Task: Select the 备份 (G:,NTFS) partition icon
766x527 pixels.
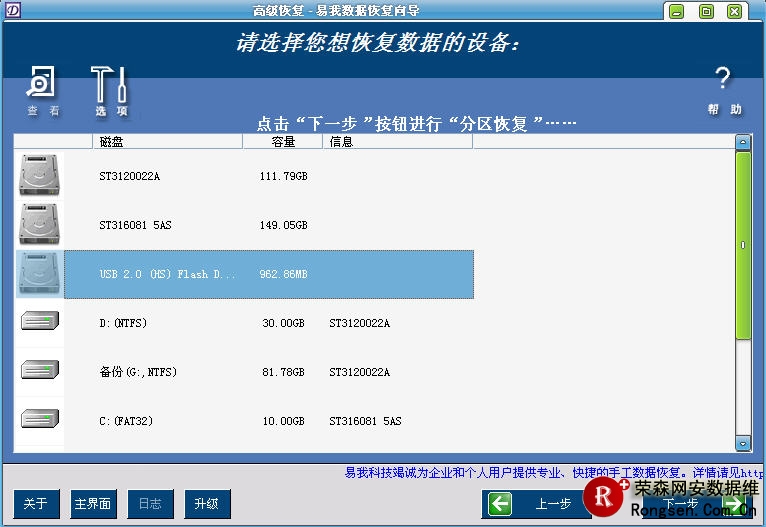Action: 40,371
